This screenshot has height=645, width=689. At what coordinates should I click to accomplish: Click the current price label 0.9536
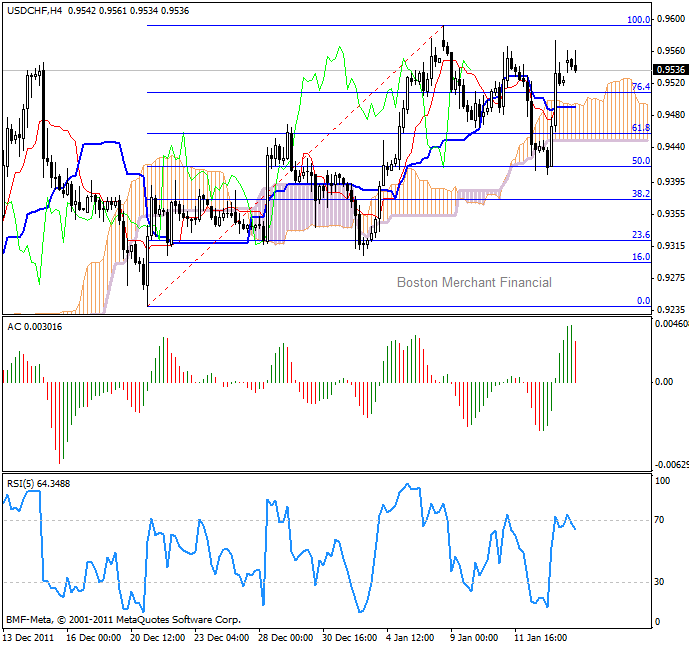pyautogui.click(x=671, y=69)
